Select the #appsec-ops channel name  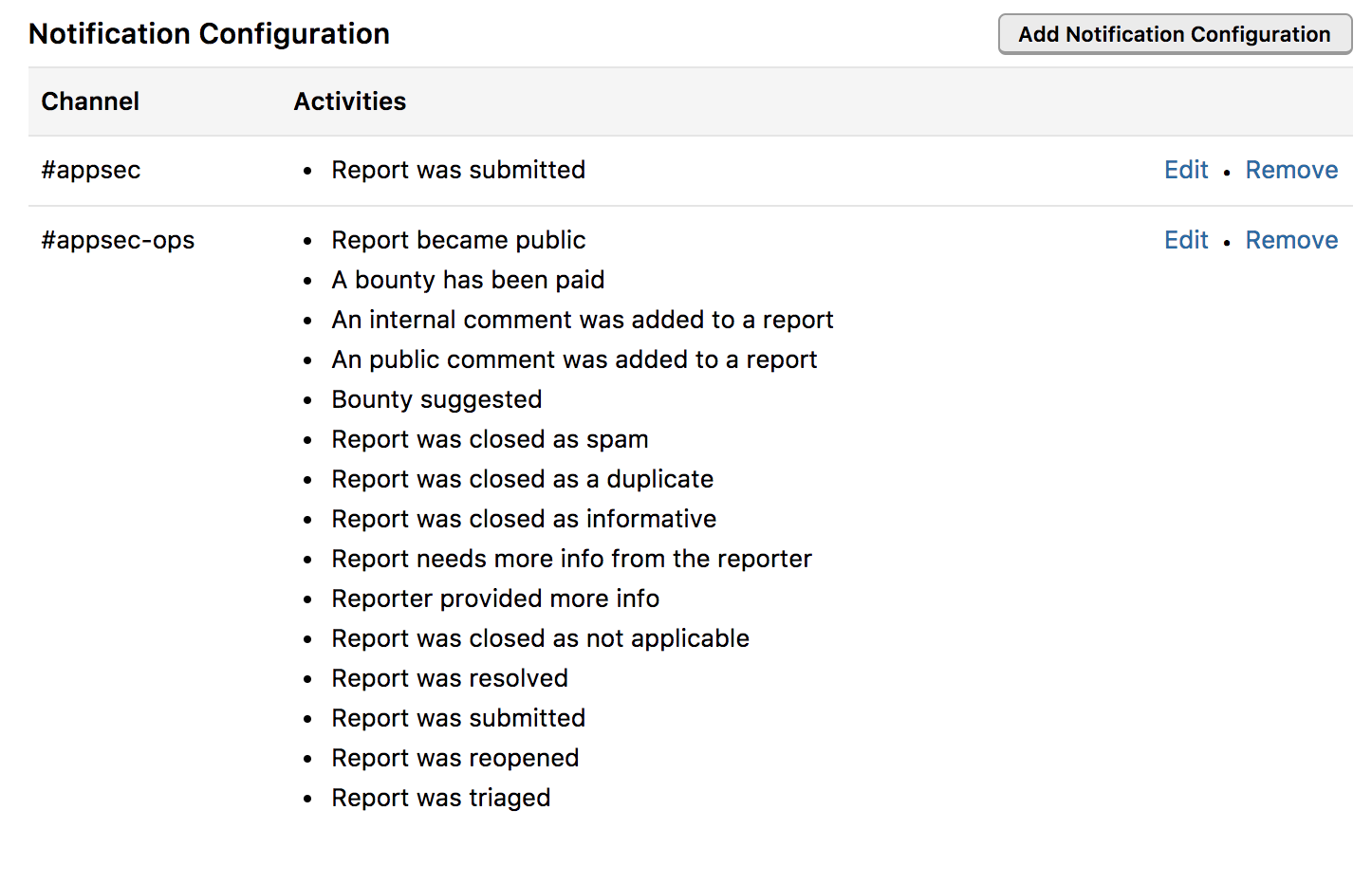tap(118, 240)
